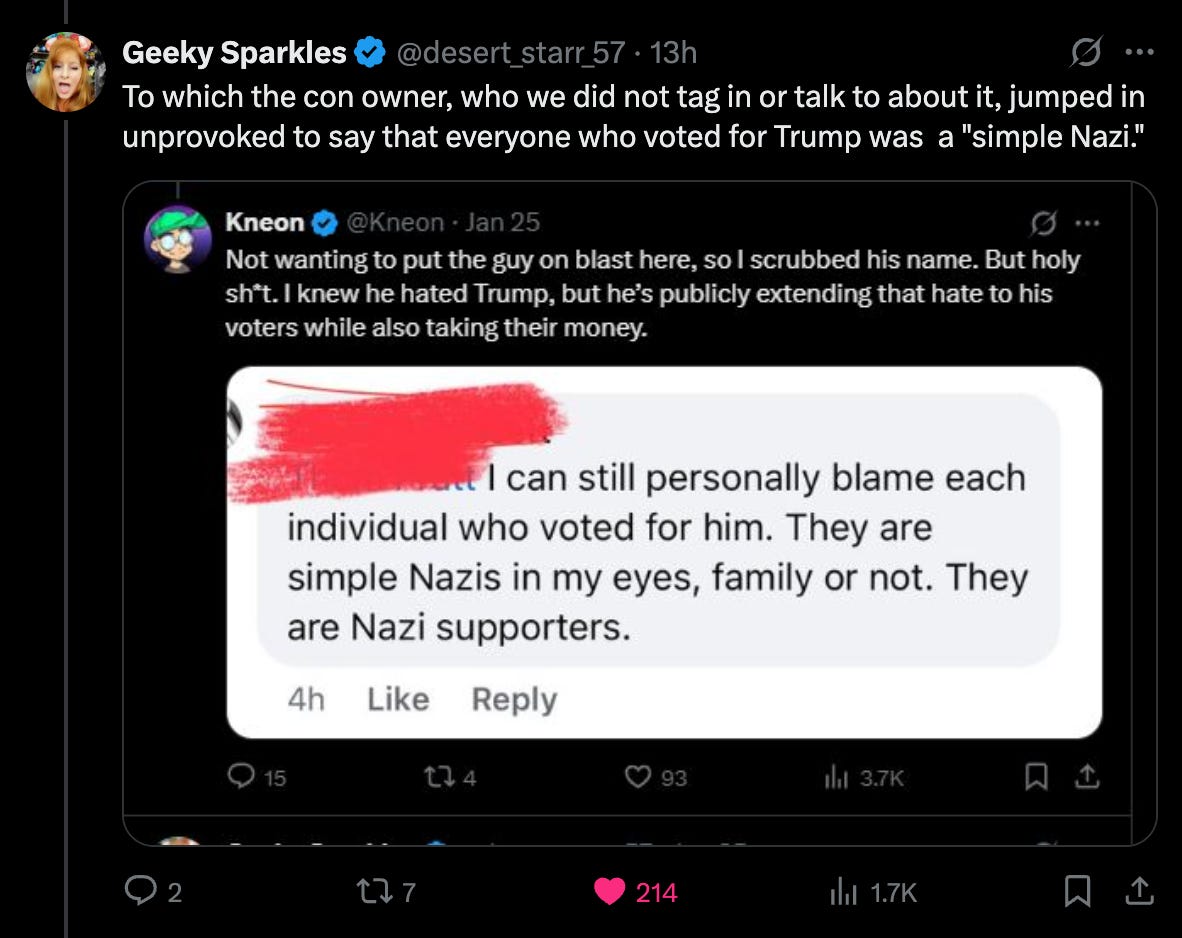Open more options menu on main post

tap(1137, 53)
